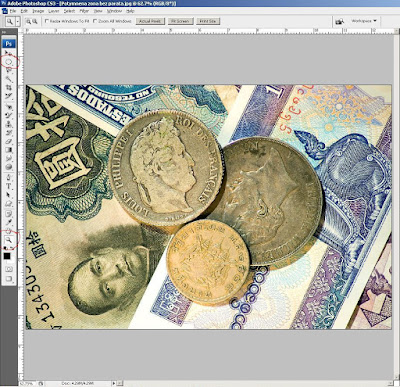
Task: Select the Lasso tool
Action: 9,71
